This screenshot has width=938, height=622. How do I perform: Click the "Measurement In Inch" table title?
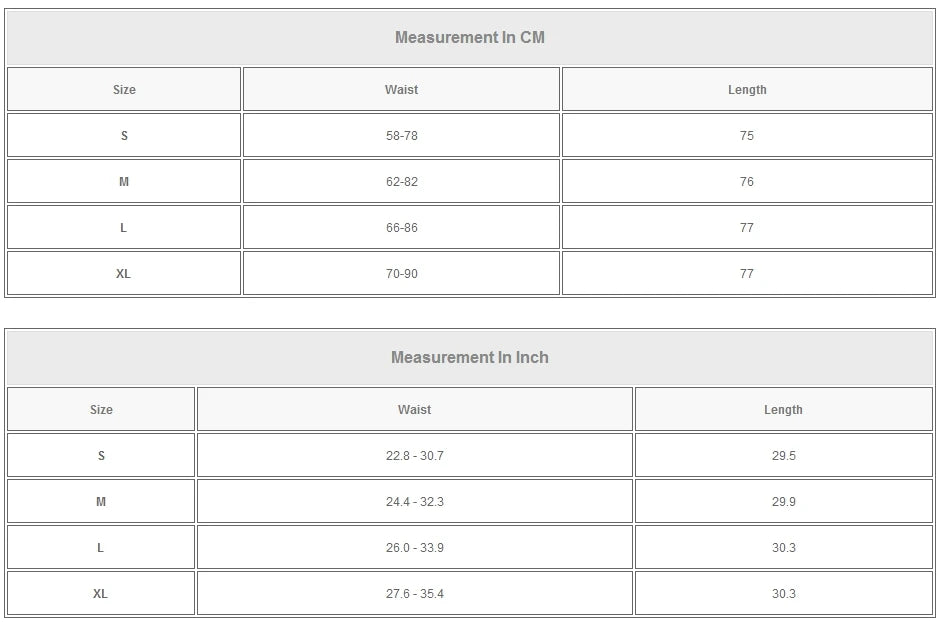[469, 358]
